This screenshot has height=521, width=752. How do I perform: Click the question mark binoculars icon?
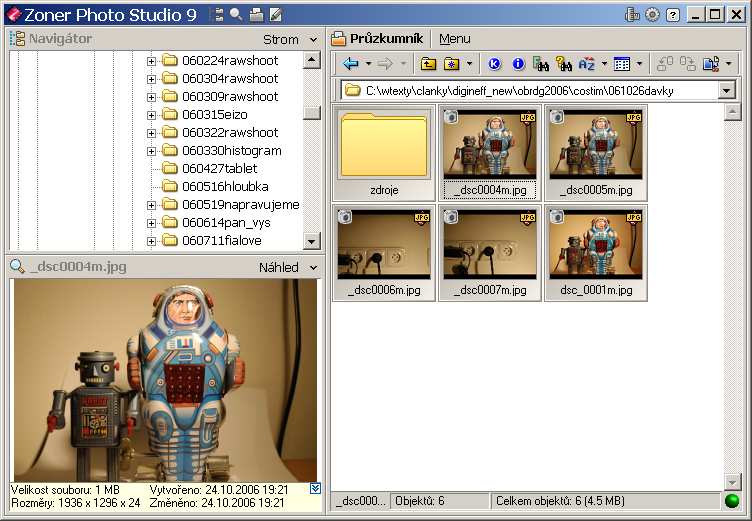pyautogui.click(x=564, y=63)
